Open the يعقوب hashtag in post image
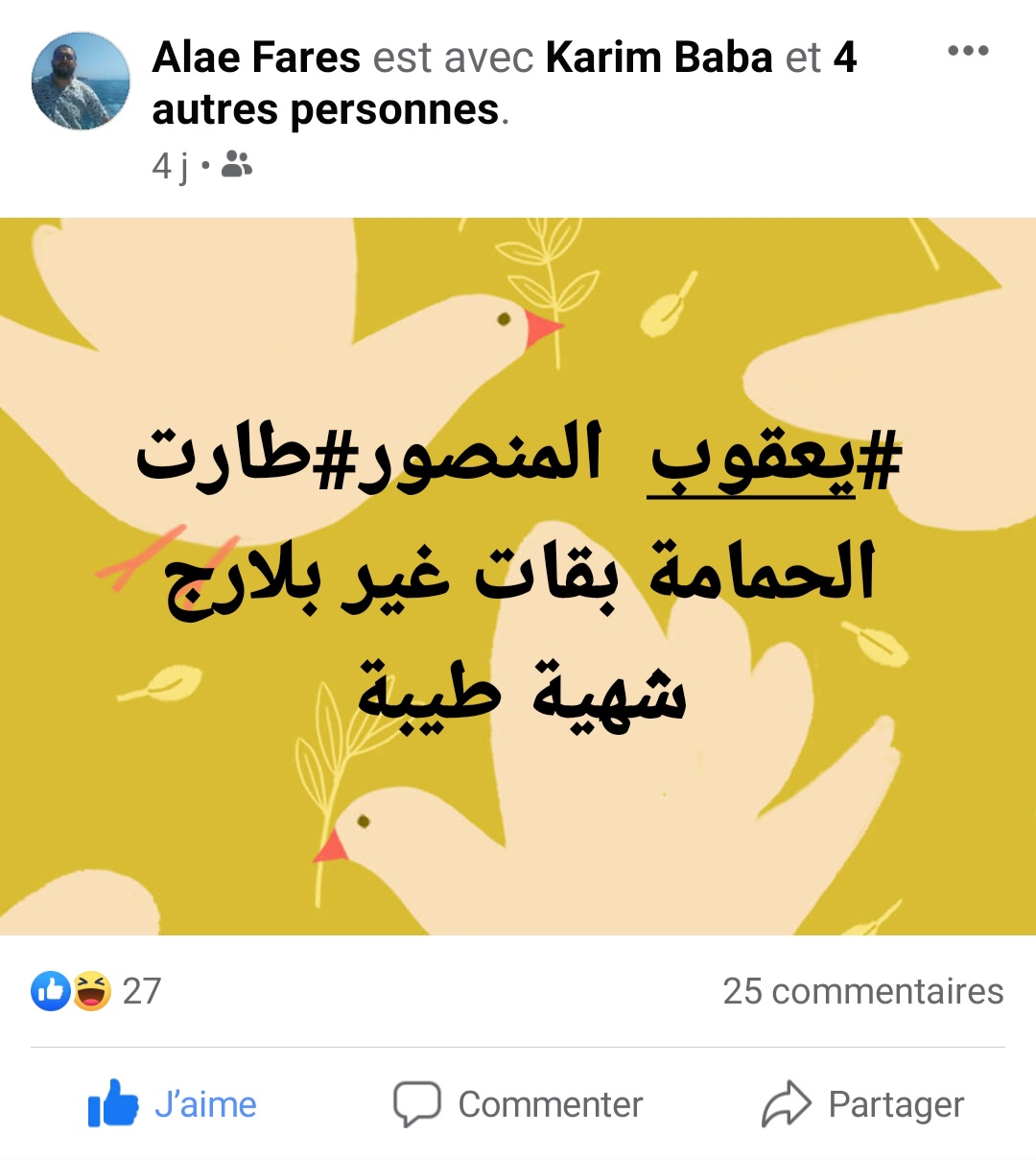This screenshot has height=1159, width=1036. coord(776,459)
